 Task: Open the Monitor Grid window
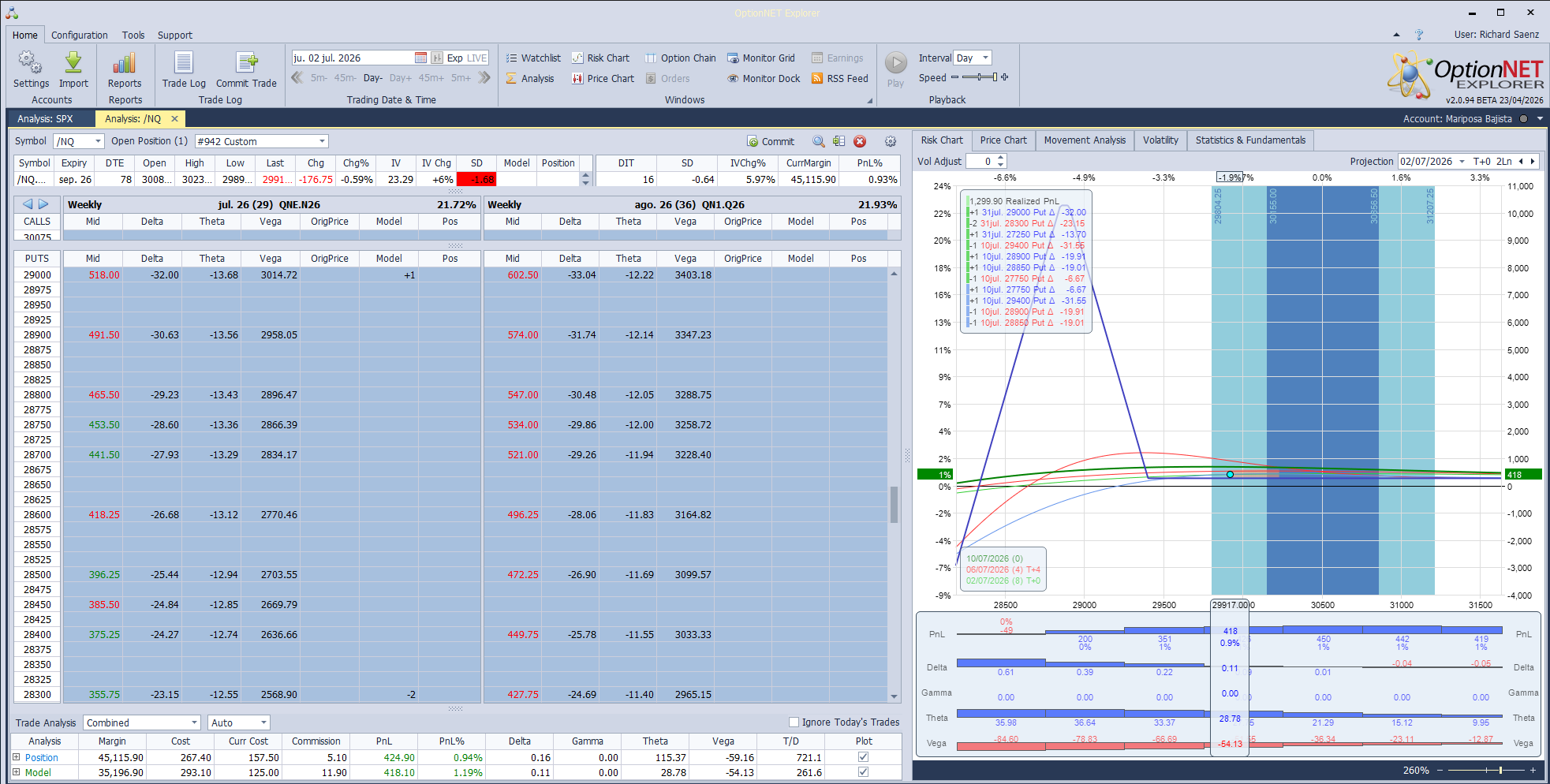(760, 58)
